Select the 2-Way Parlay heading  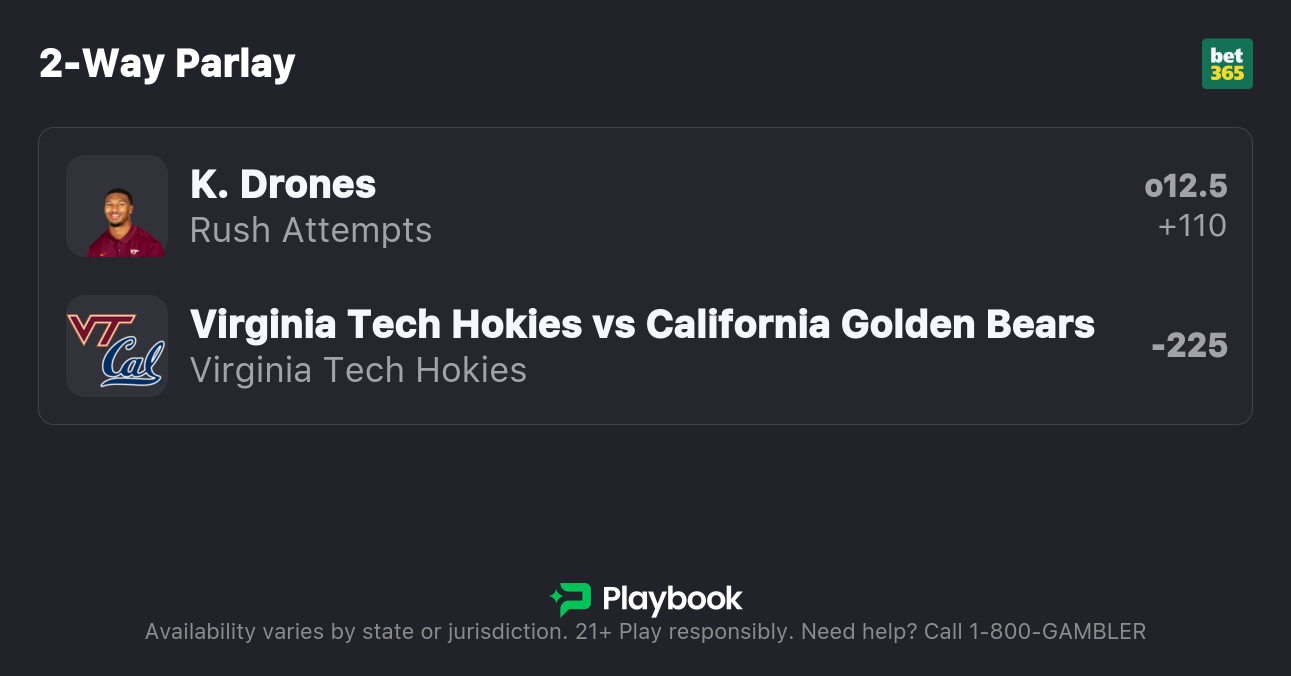167,64
